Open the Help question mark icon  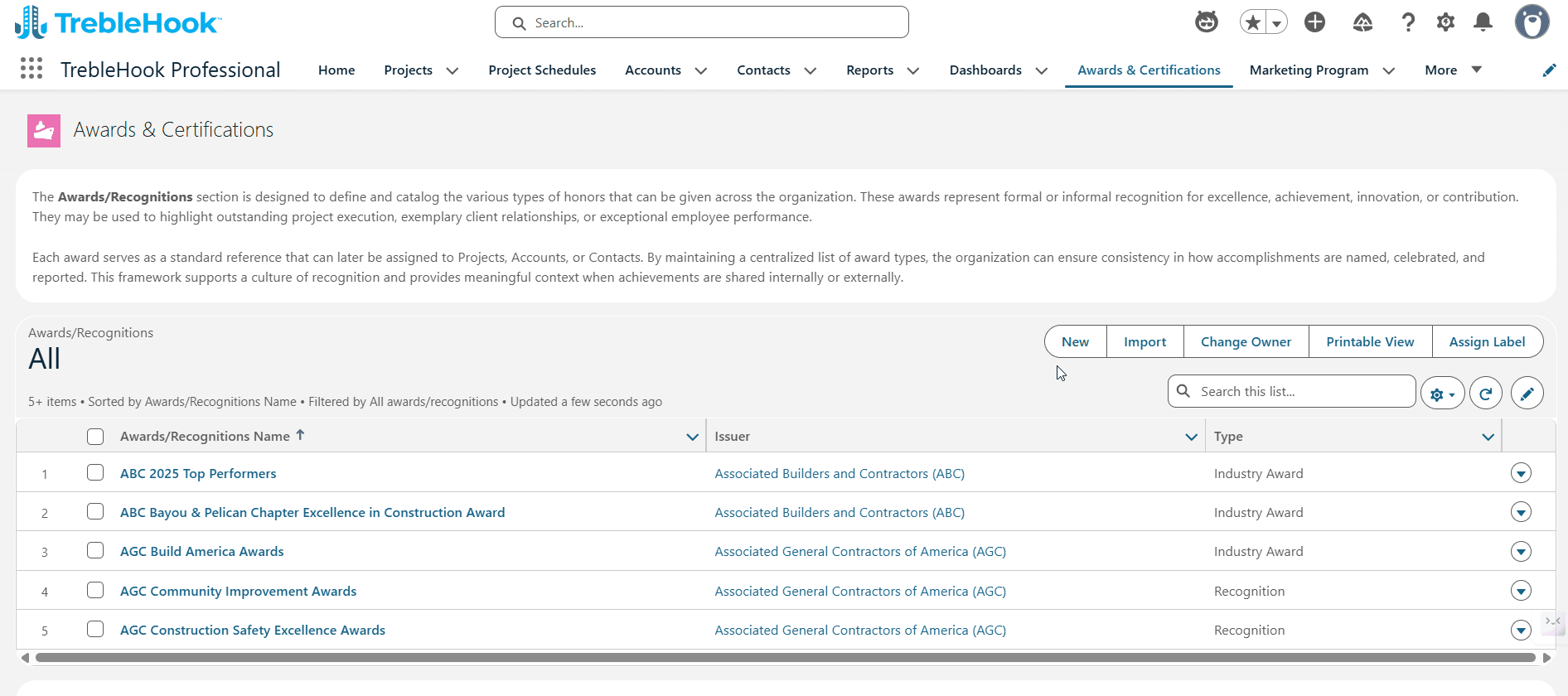[x=1408, y=22]
